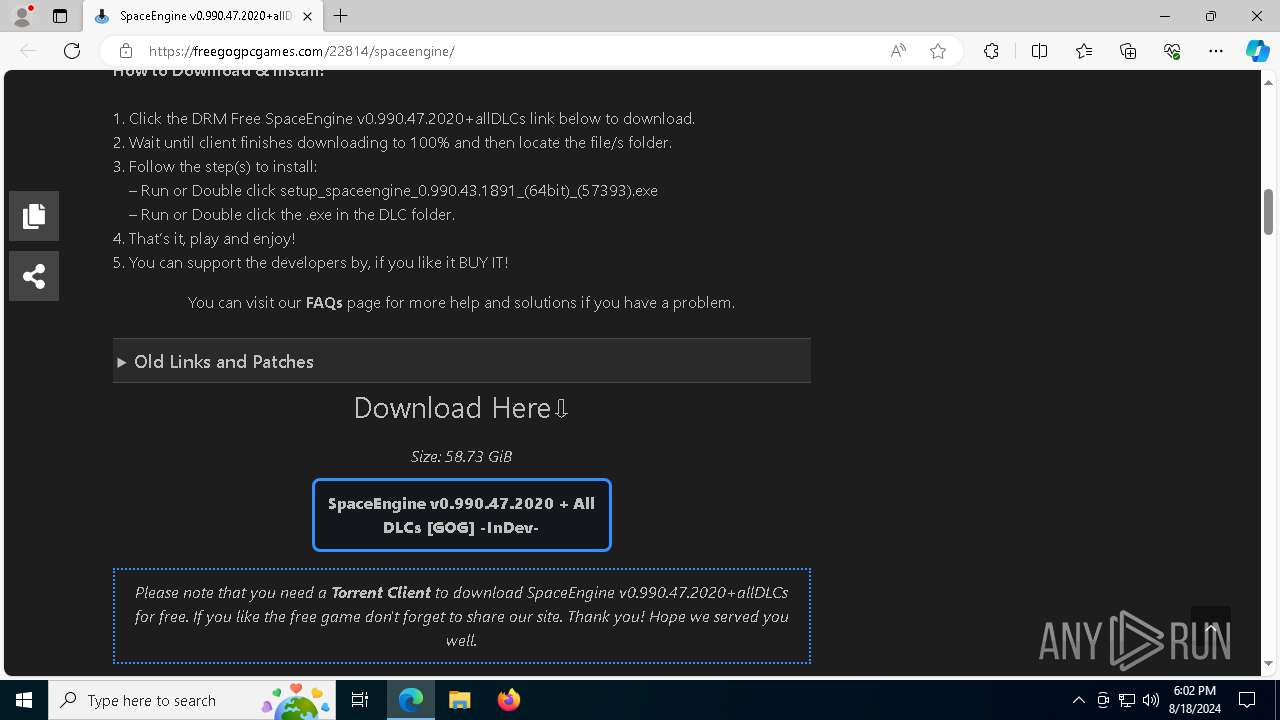Open the browser profile icon
This screenshot has width=1280, height=720.
[22, 16]
